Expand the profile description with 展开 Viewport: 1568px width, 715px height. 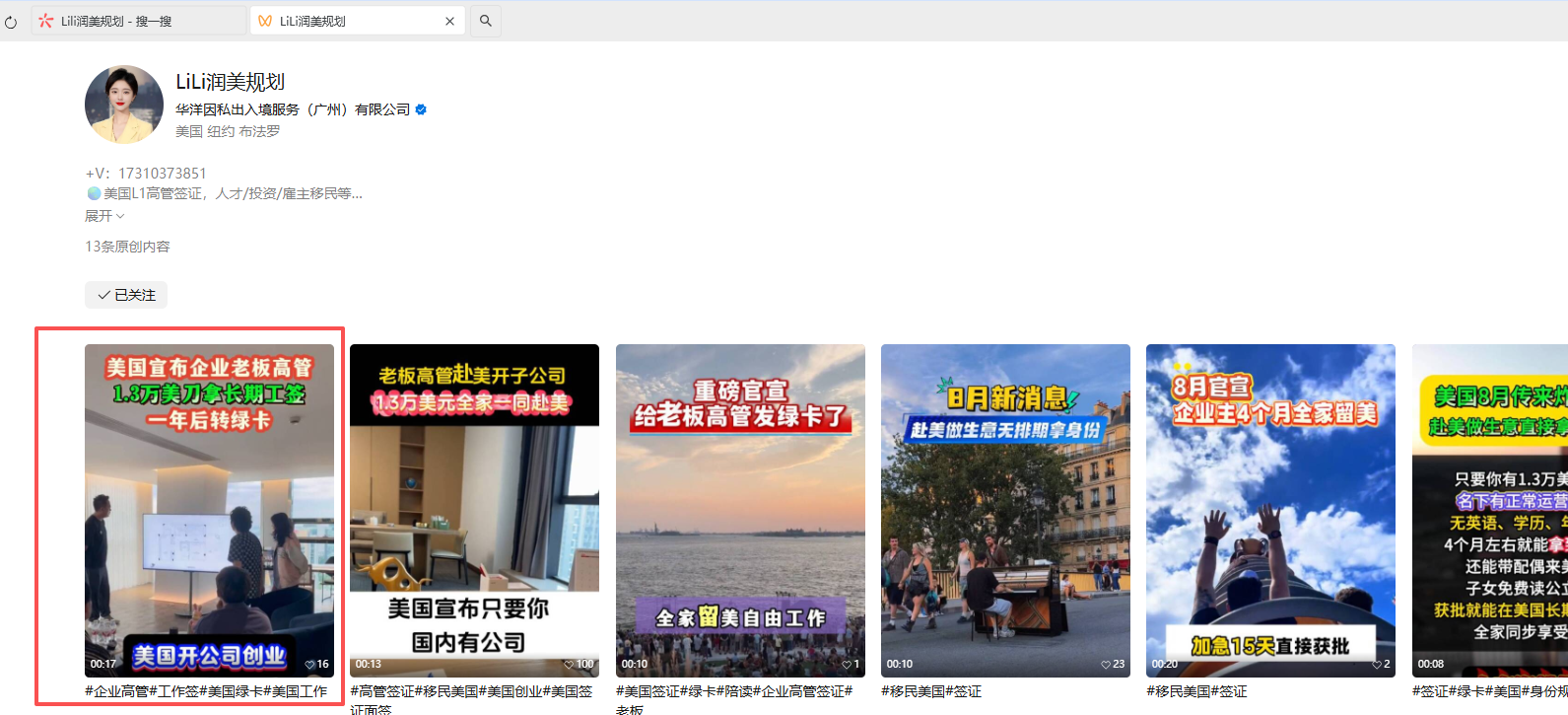click(x=104, y=216)
